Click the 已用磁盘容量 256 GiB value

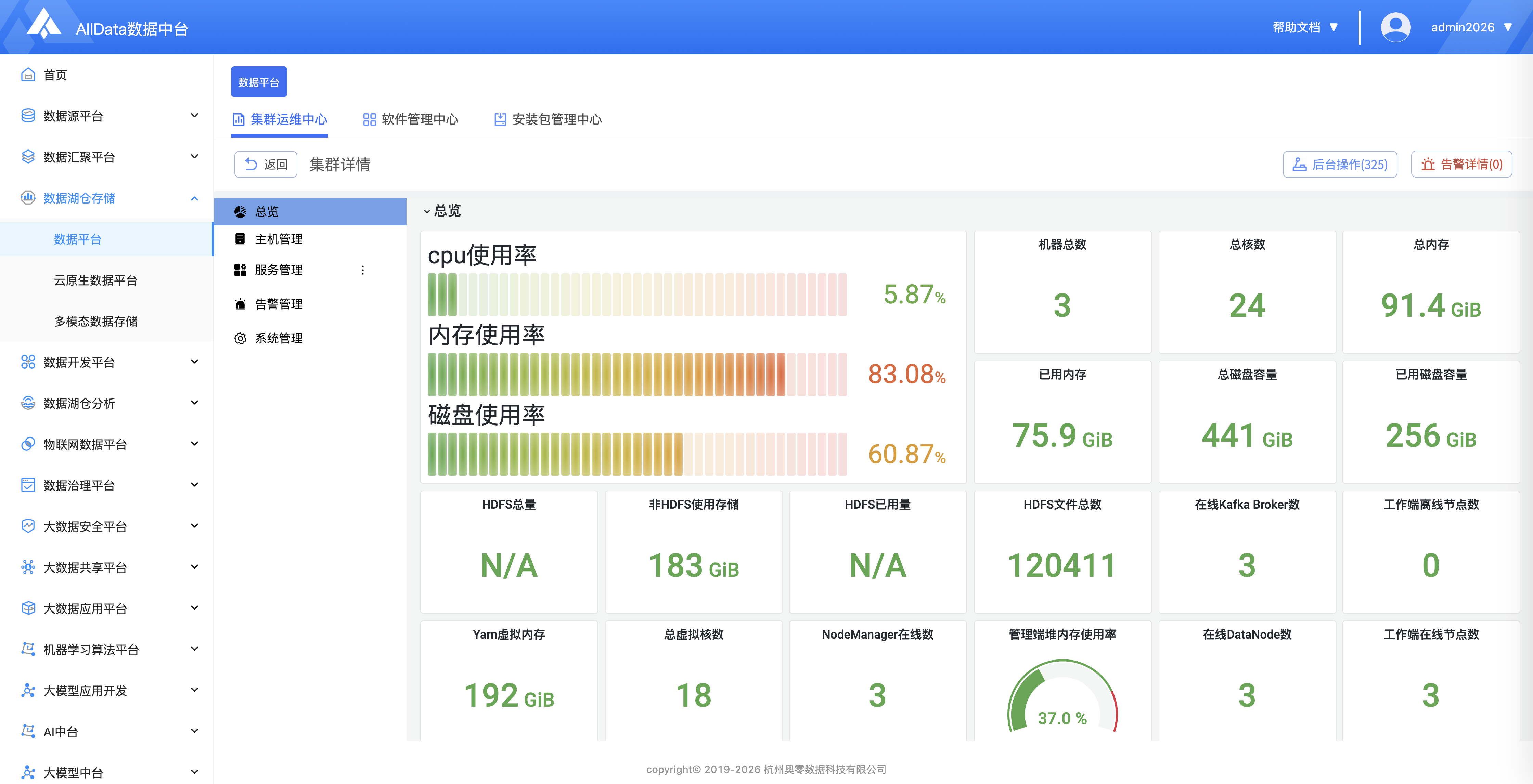tap(1431, 435)
